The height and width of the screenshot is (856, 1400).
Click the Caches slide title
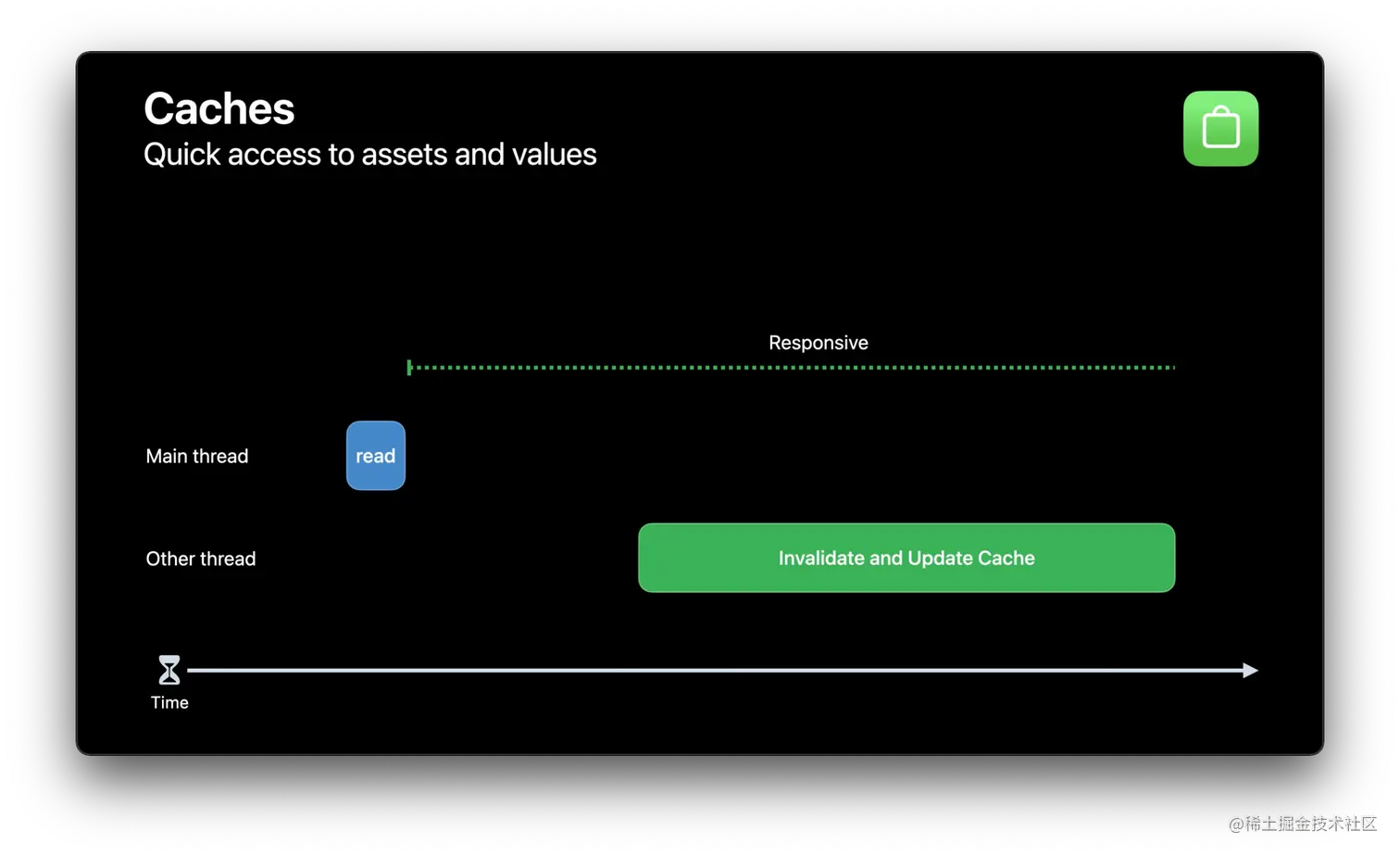pyautogui.click(x=219, y=109)
